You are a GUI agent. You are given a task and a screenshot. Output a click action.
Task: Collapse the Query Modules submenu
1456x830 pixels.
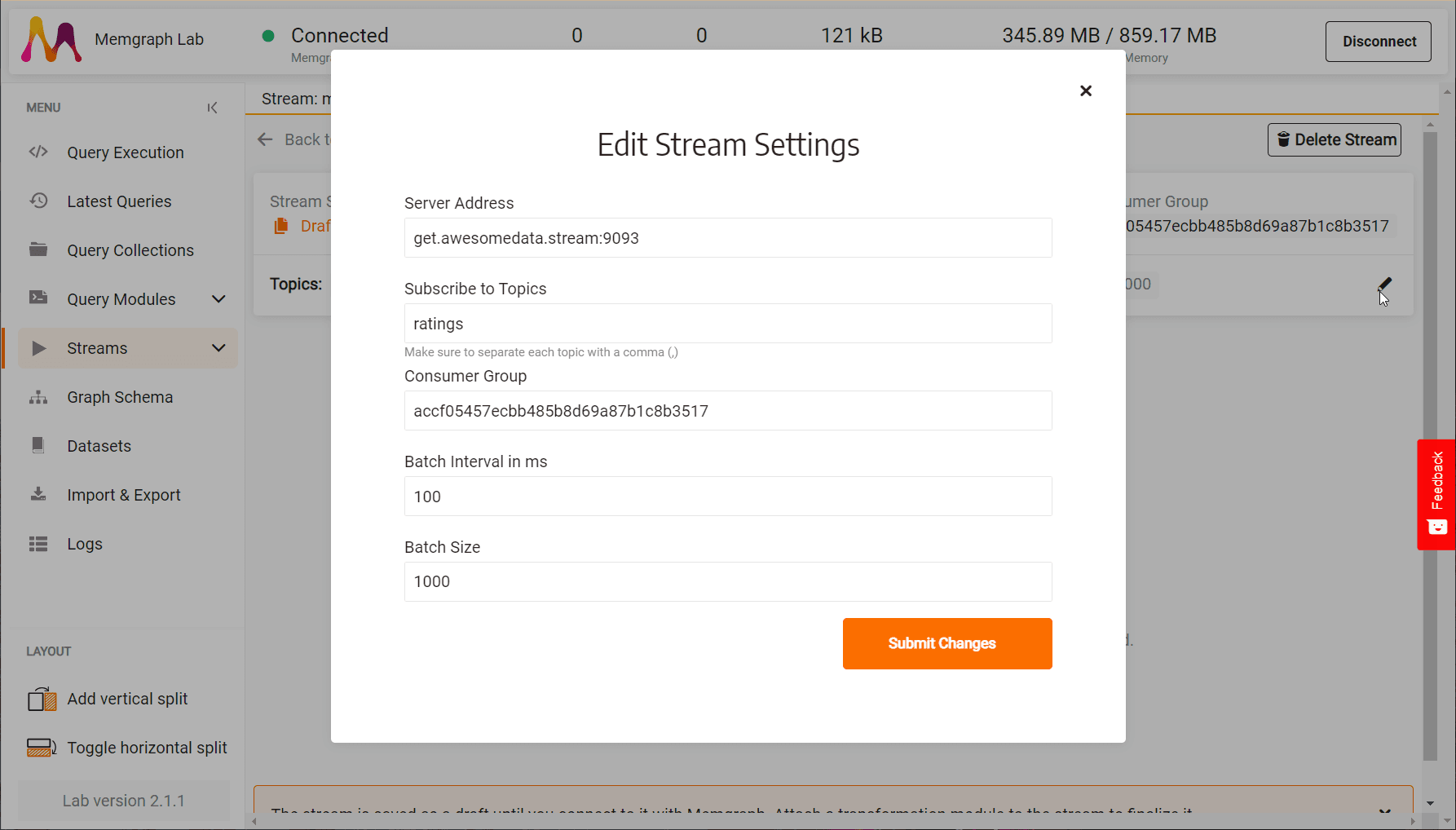218,299
